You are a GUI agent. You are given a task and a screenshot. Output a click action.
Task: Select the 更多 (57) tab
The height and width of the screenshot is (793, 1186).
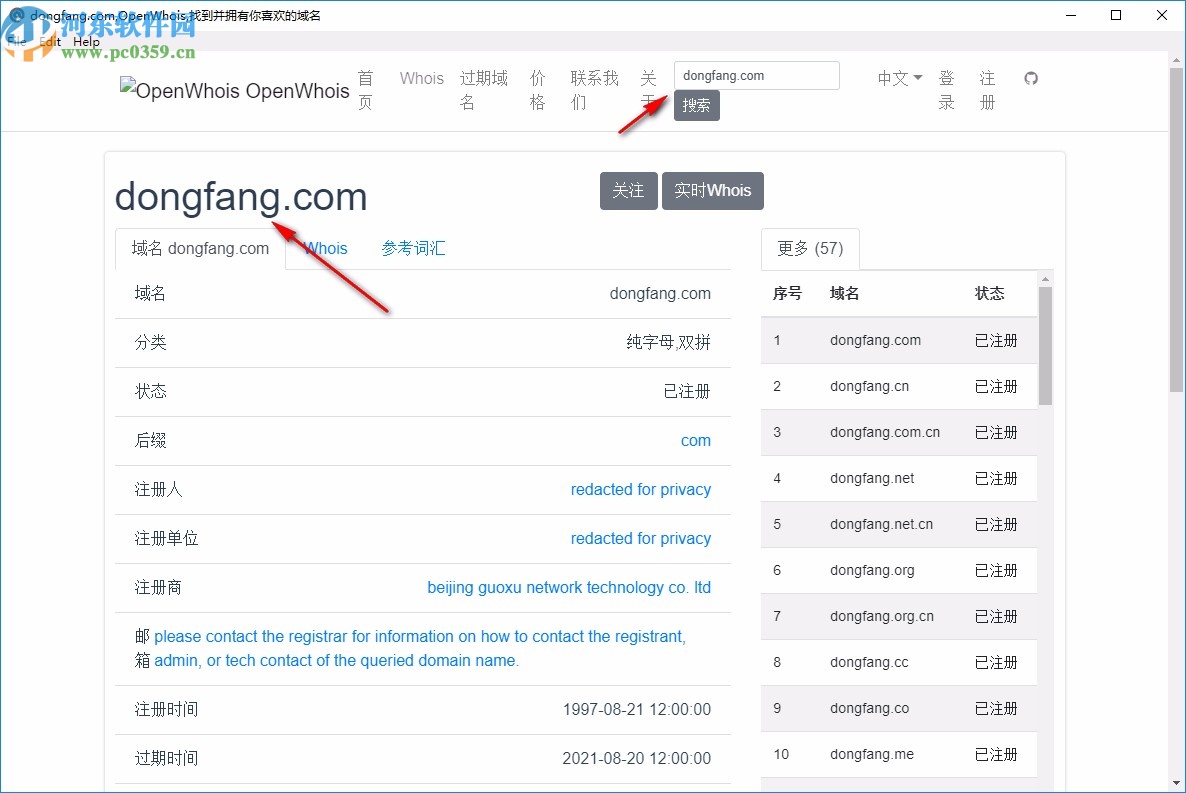pyautogui.click(x=810, y=248)
